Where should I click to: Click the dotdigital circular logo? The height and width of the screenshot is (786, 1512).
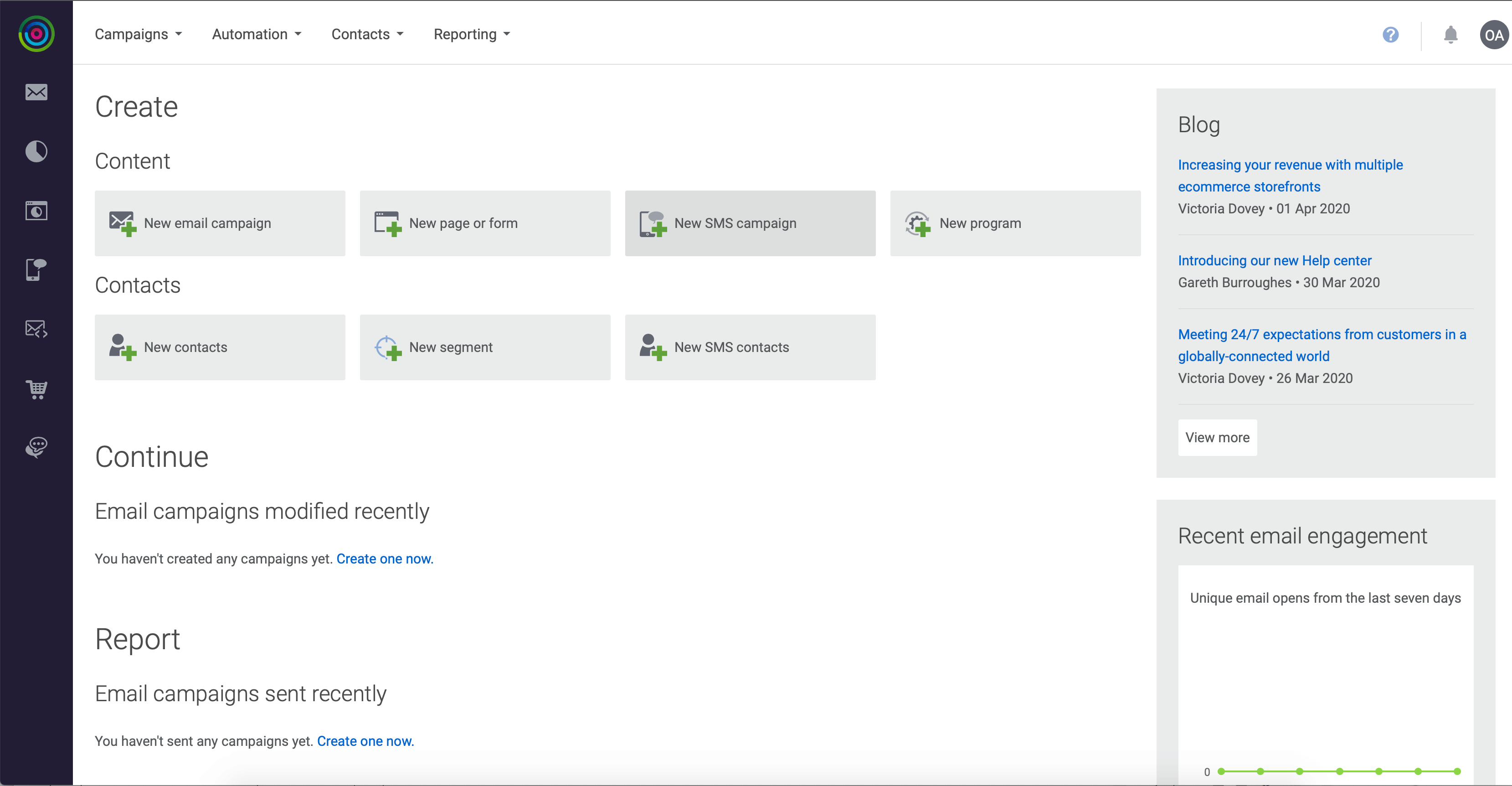tap(36, 34)
